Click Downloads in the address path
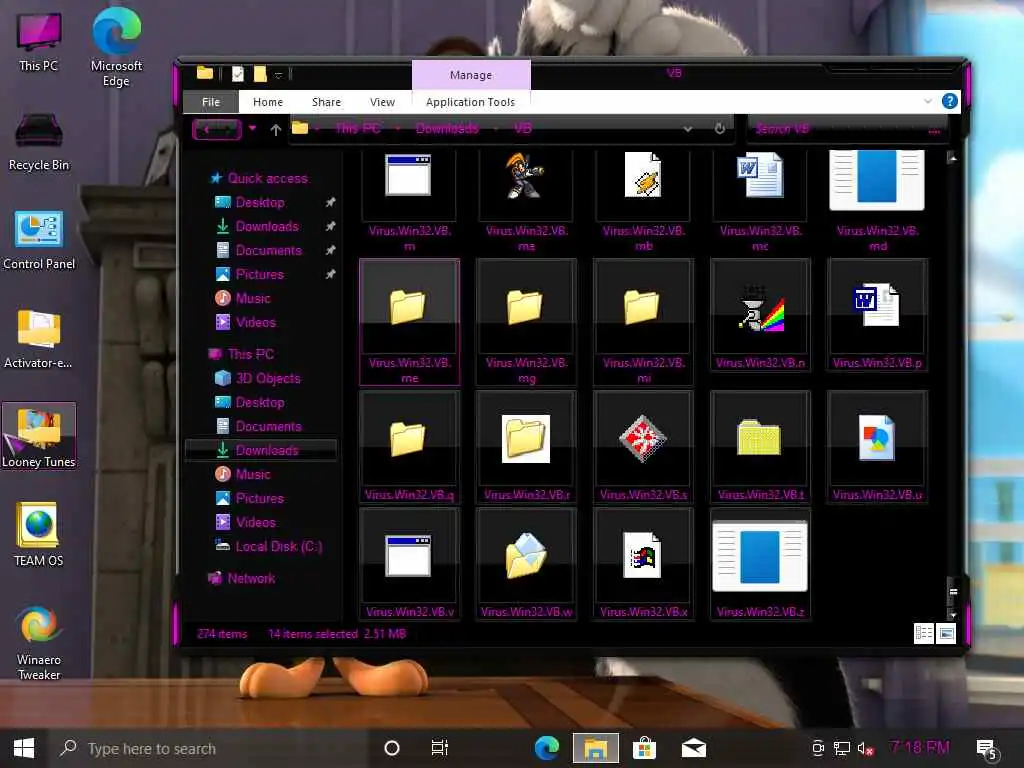 447,129
